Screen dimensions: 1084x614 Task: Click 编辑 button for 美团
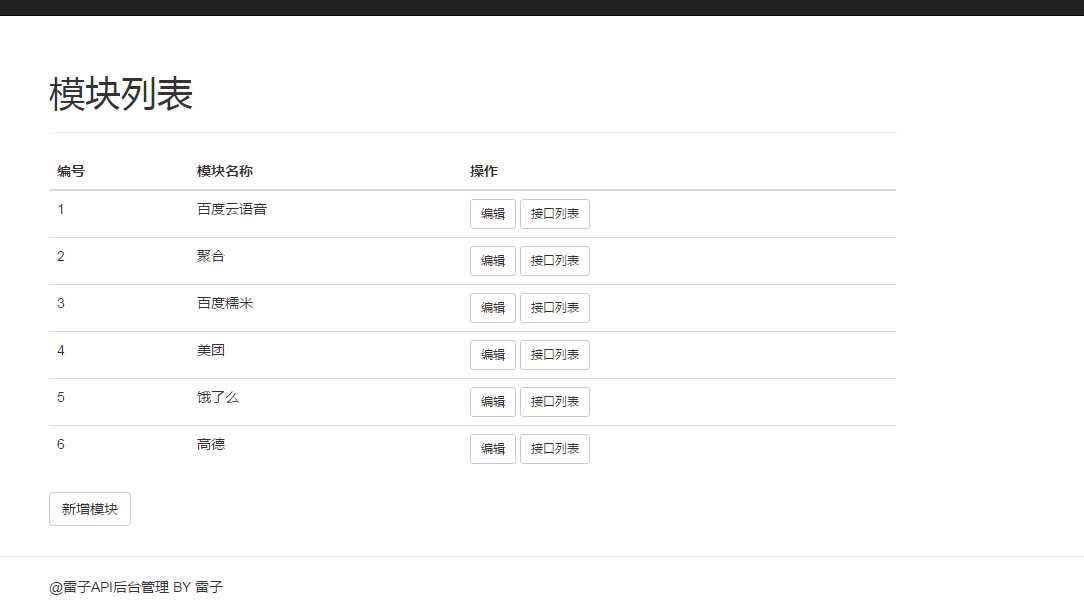click(x=493, y=355)
